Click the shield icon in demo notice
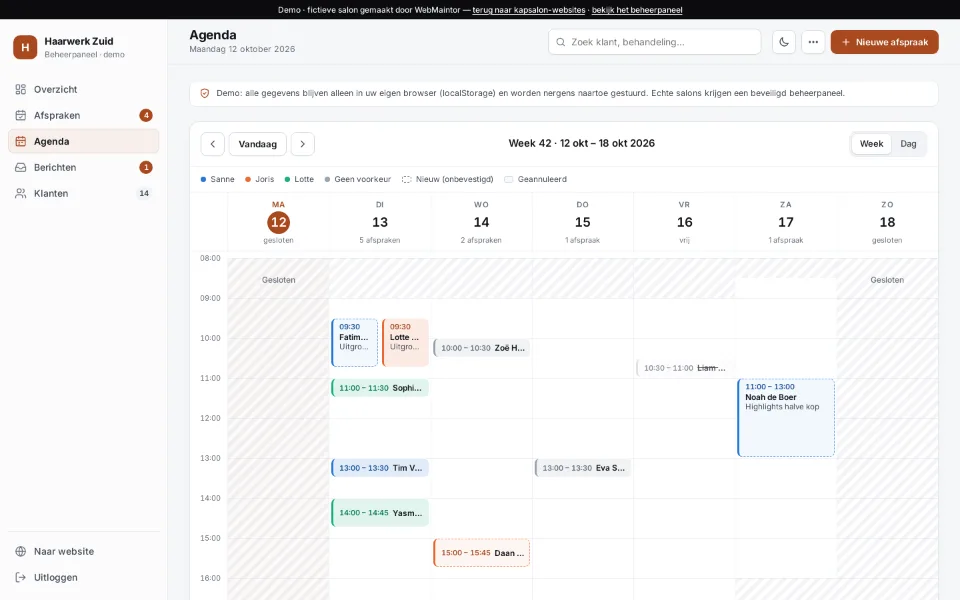Viewport: 960px width, 600px height. point(205,94)
